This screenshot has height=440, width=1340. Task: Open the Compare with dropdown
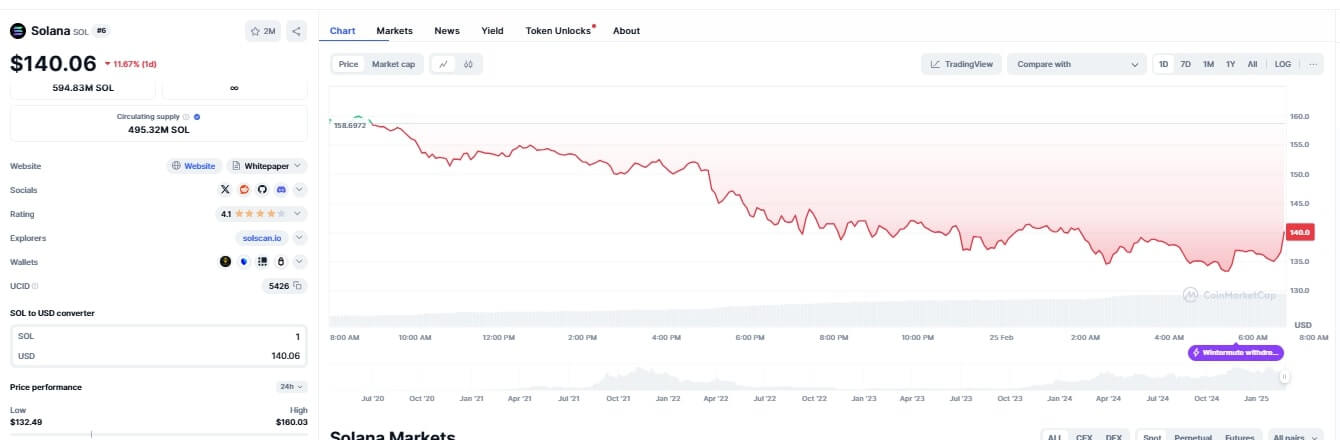[1076, 64]
